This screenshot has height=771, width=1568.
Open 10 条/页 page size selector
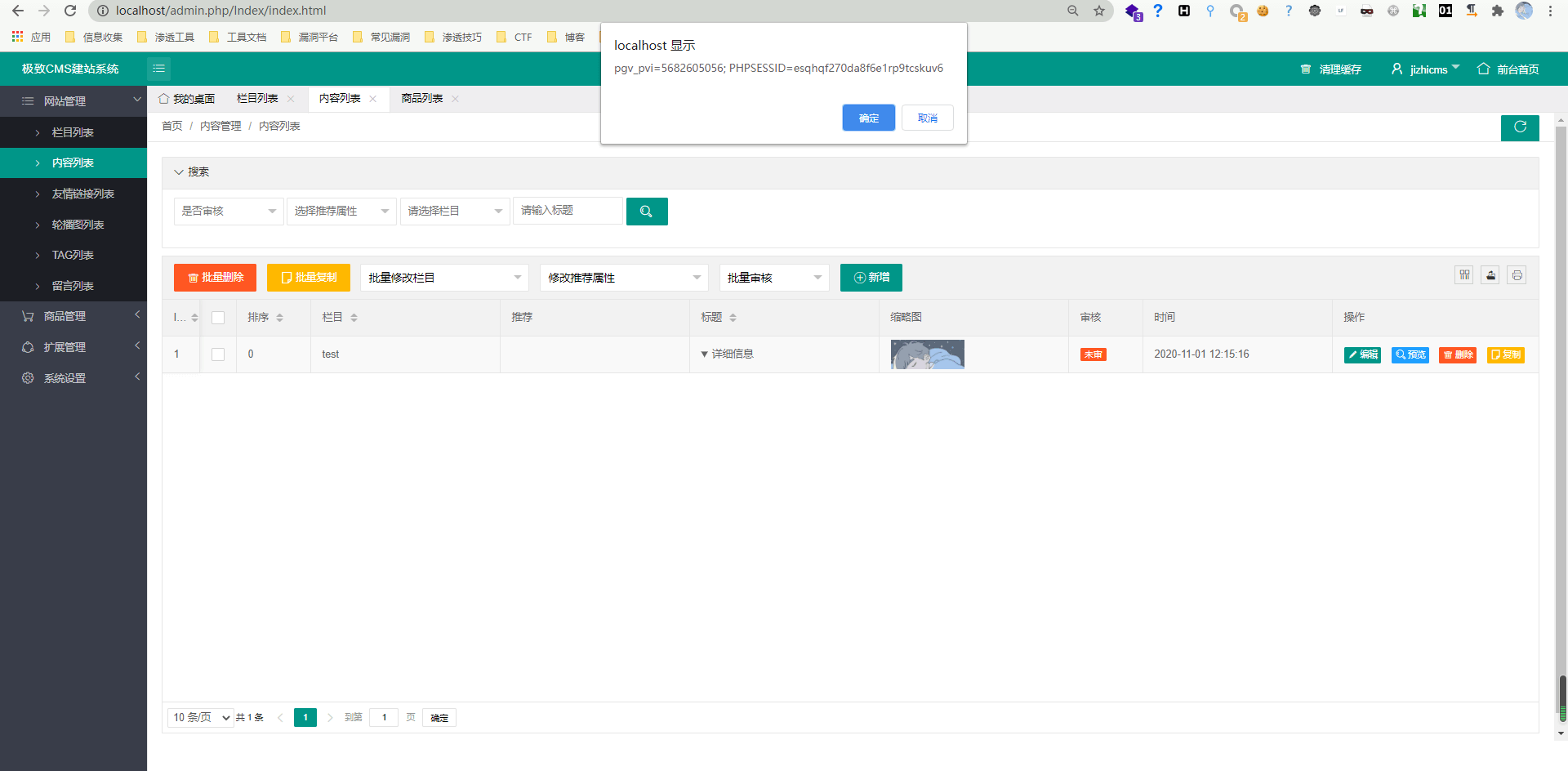tap(201, 718)
